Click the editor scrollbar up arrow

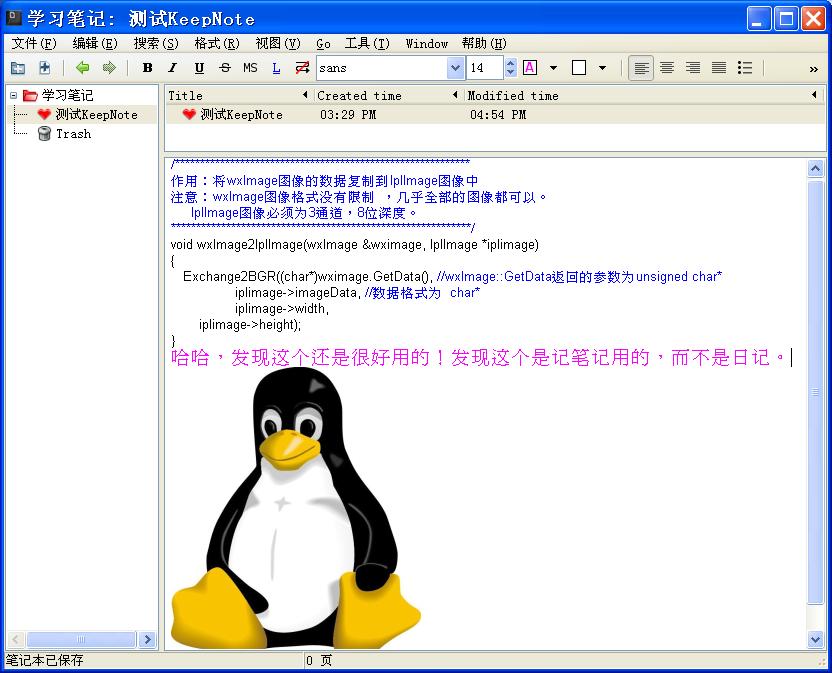[x=816, y=169]
